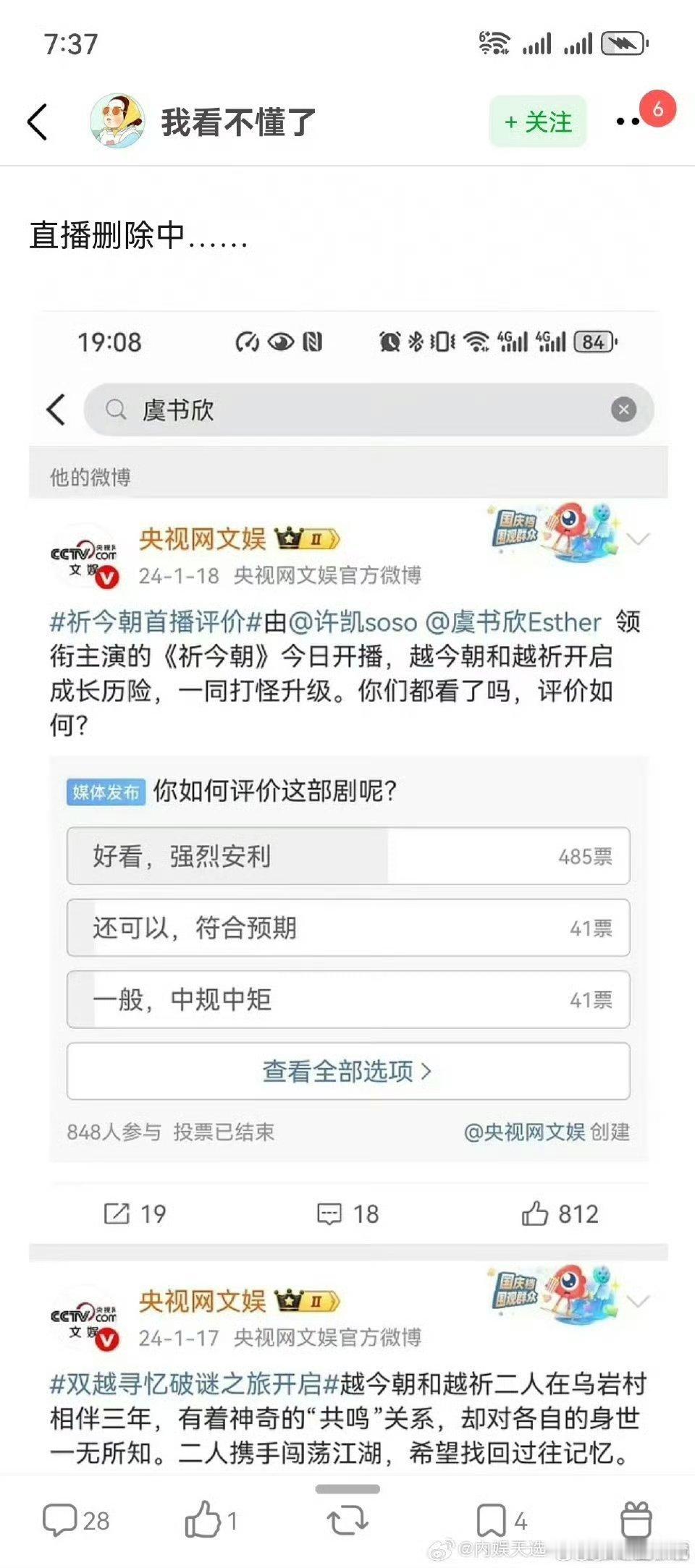The height and width of the screenshot is (1568, 695).
Task: Open the more options dots menu
Action: tap(628, 122)
